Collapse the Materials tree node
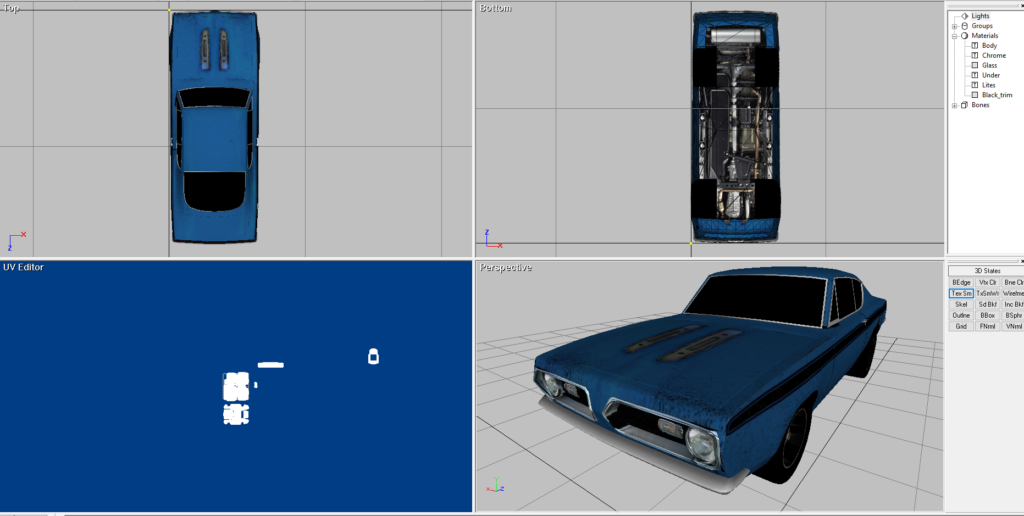 pyautogui.click(x=954, y=36)
